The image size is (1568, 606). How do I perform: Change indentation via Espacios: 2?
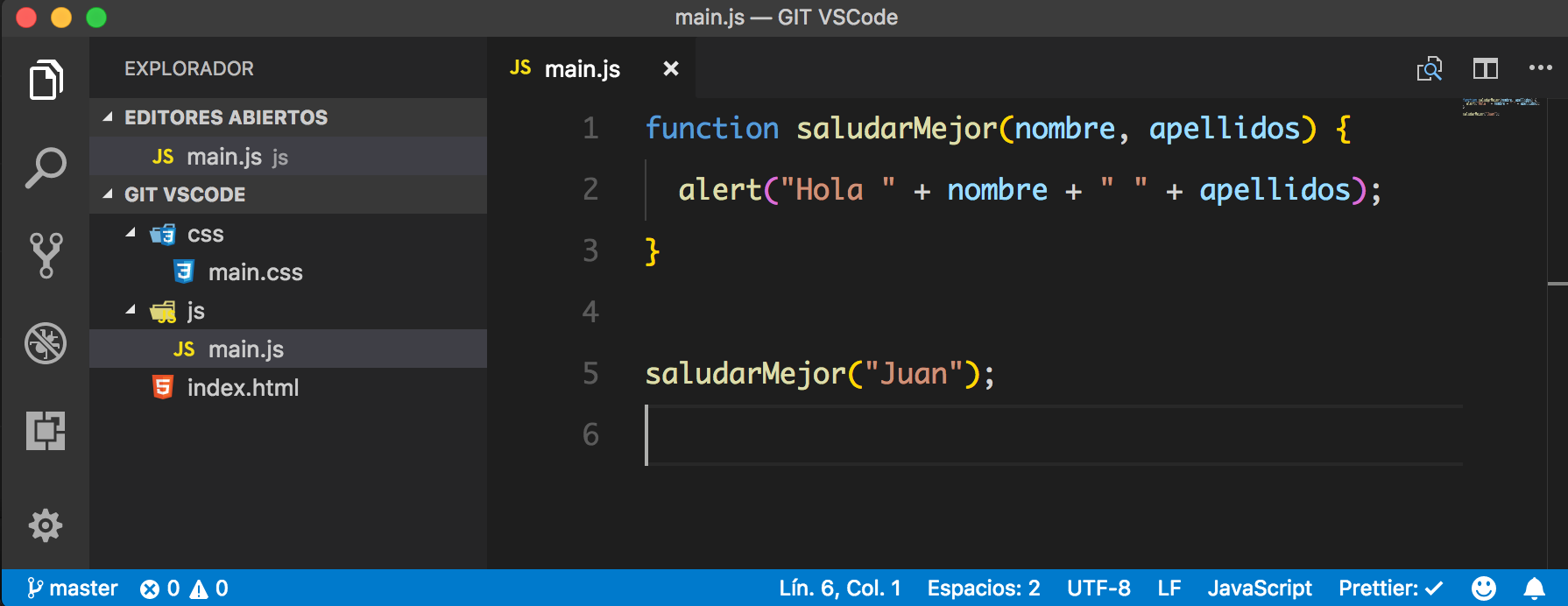click(x=984, y=588)
